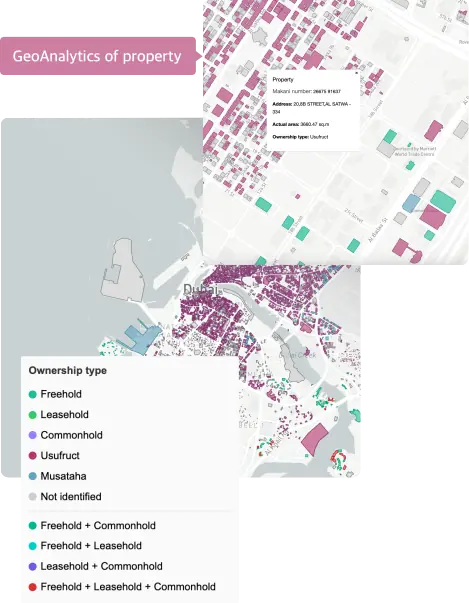Select the Commonhold legend color dot

tap(33, 435)
